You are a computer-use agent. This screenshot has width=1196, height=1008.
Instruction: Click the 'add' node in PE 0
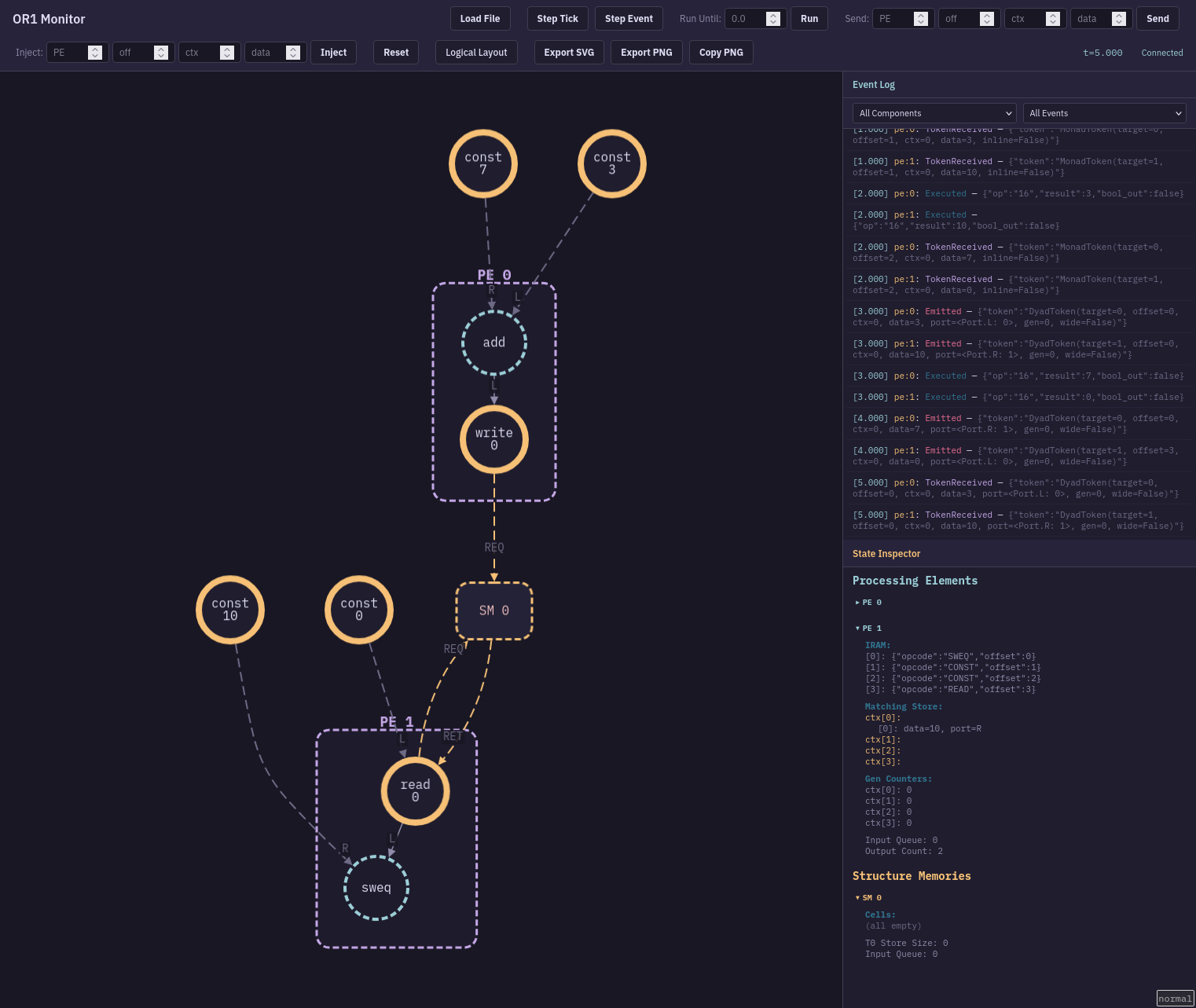pos(493,343)
